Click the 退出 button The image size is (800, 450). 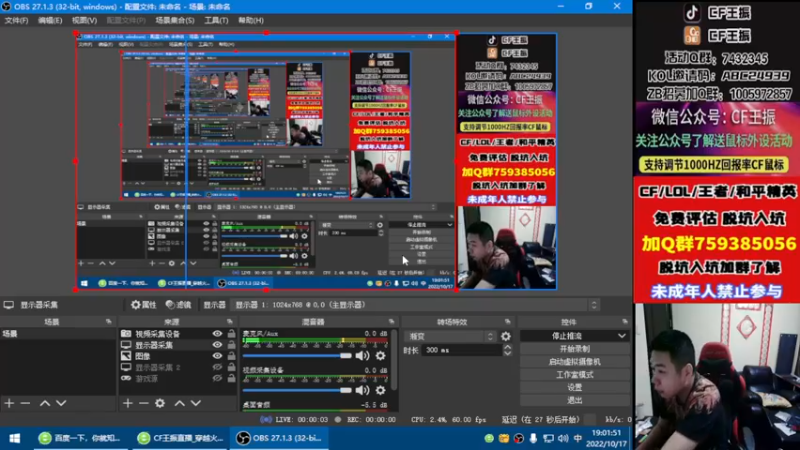click(x=574, y=400)
